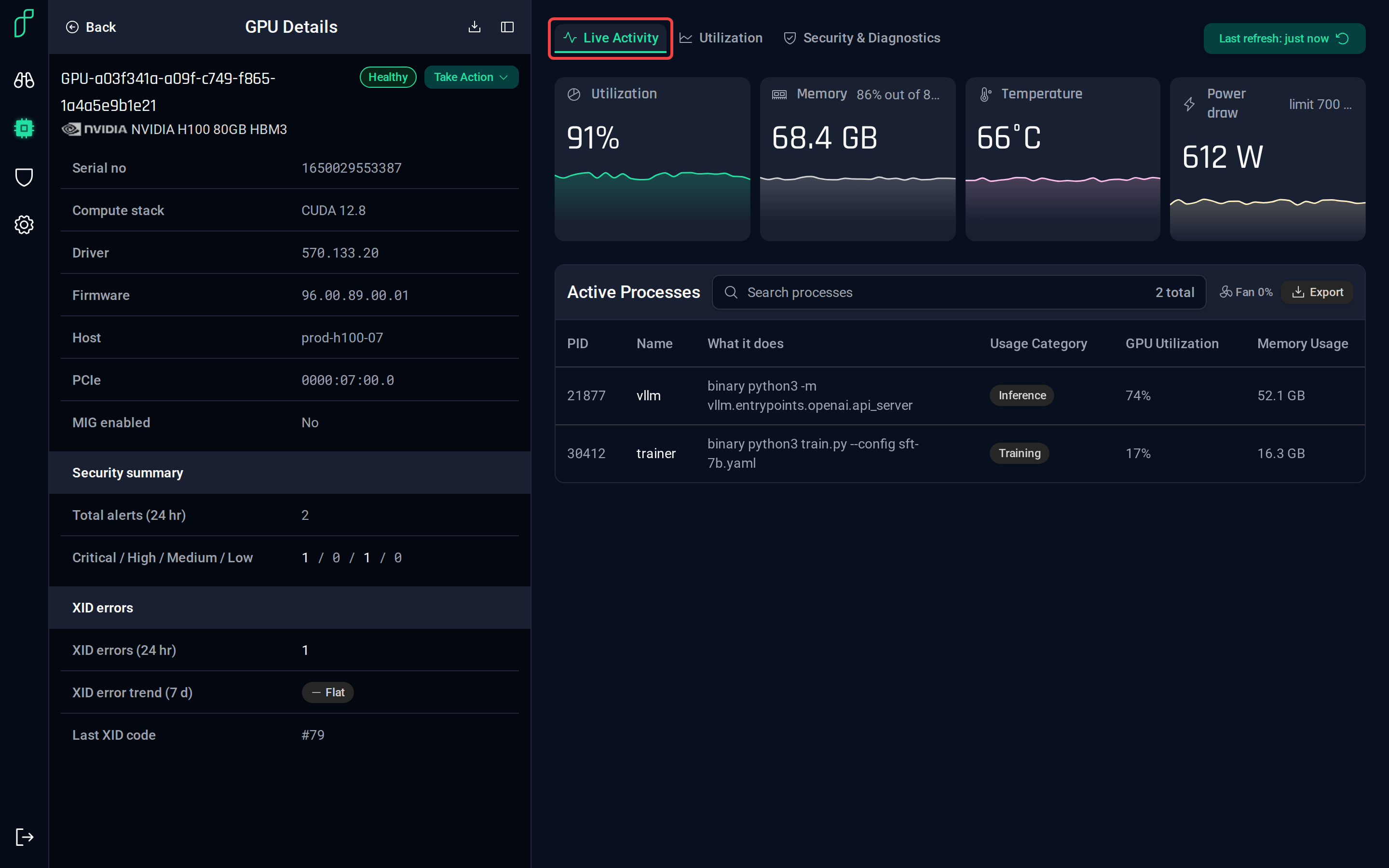Toggle the side panel layout icon
Viewport: 1389px width, 868px height.
click(x=507, y=27)
